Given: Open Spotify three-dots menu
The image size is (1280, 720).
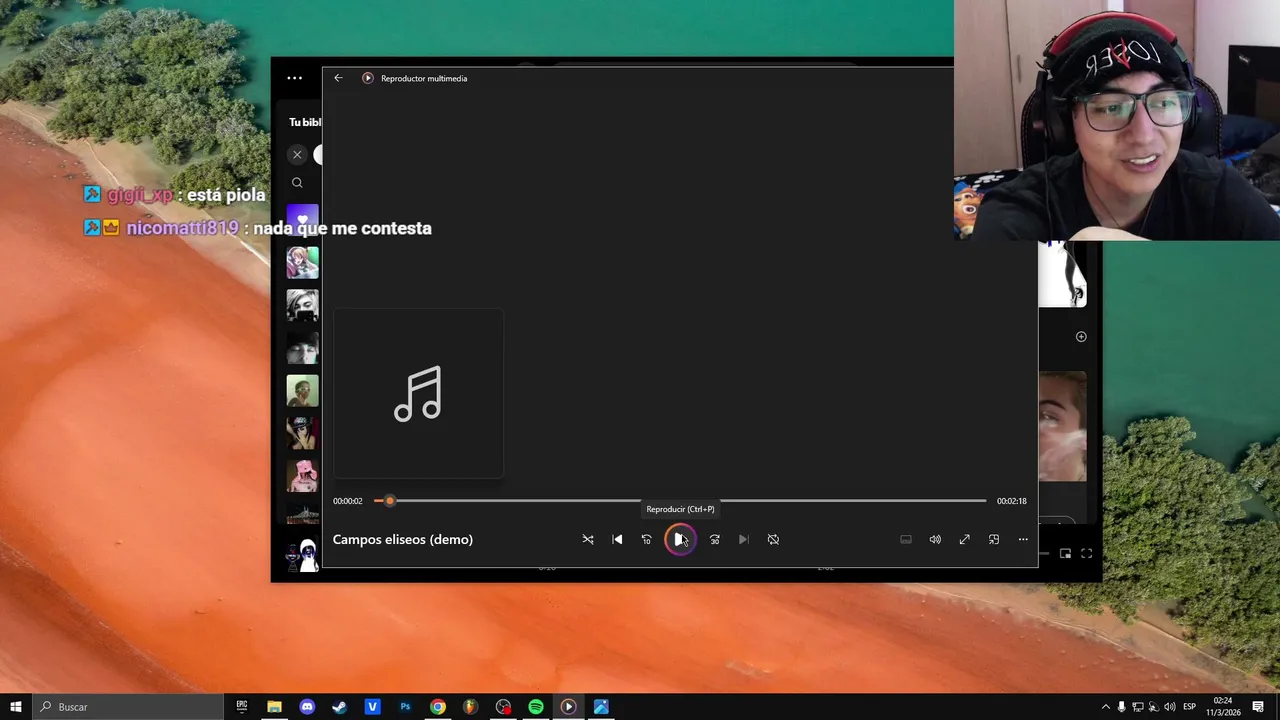Looking at the screenshot, I should pos(294,78).
